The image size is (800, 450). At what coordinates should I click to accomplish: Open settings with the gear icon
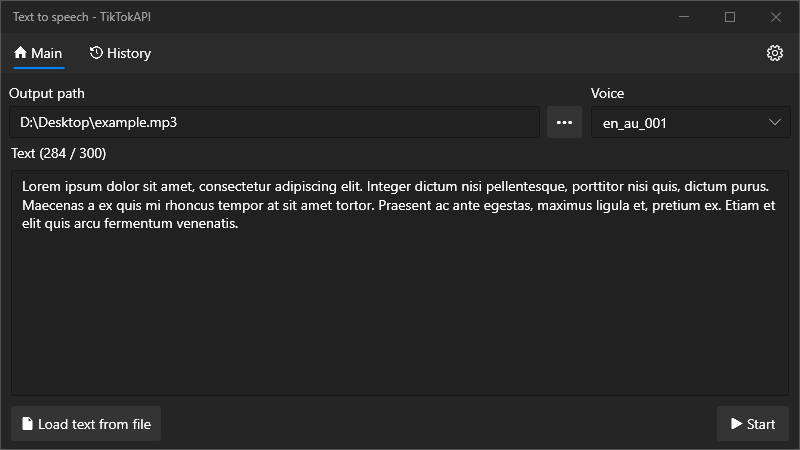(774, 53)
